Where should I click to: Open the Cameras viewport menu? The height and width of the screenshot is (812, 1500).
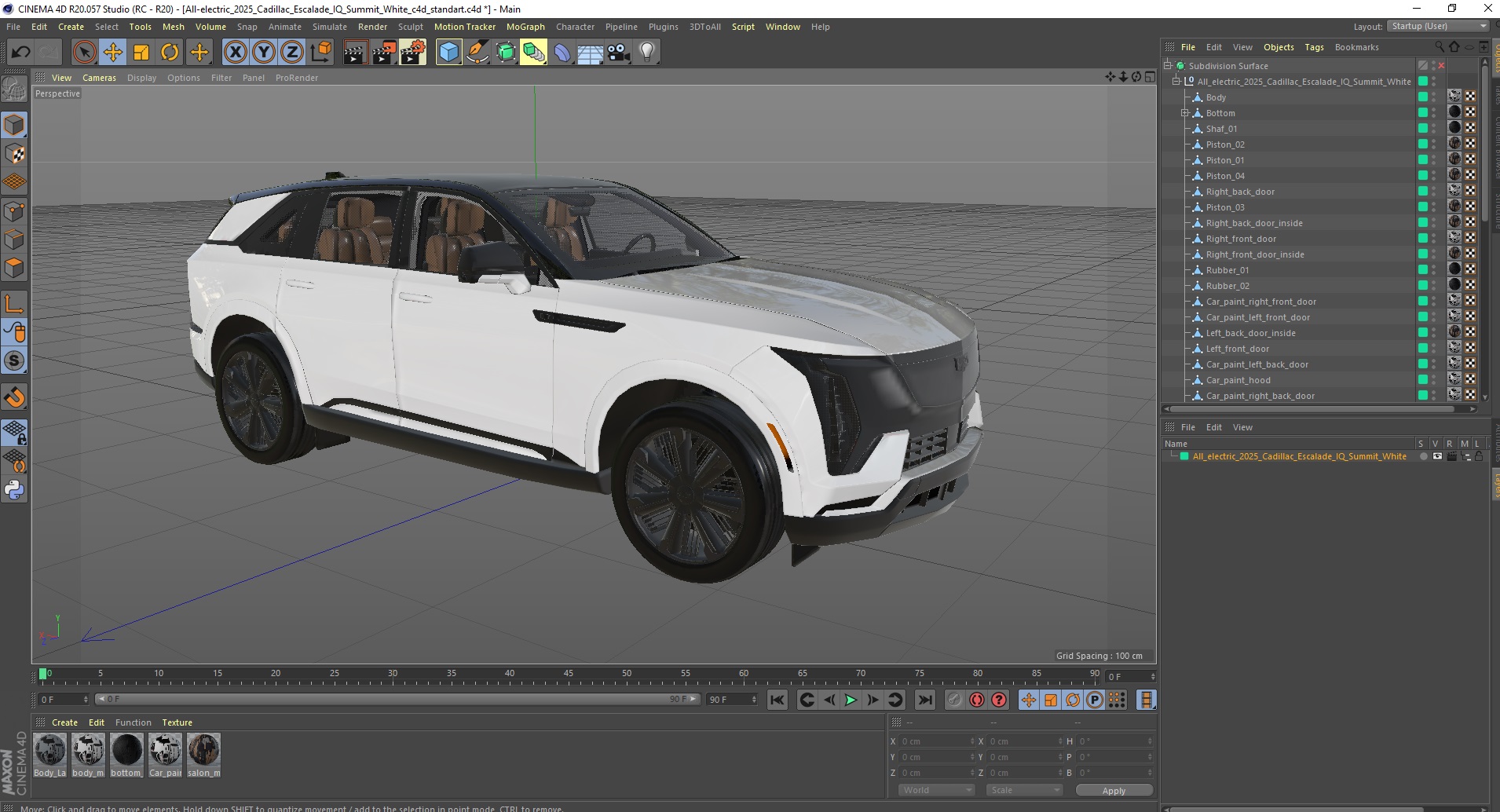tap(99, 78)
